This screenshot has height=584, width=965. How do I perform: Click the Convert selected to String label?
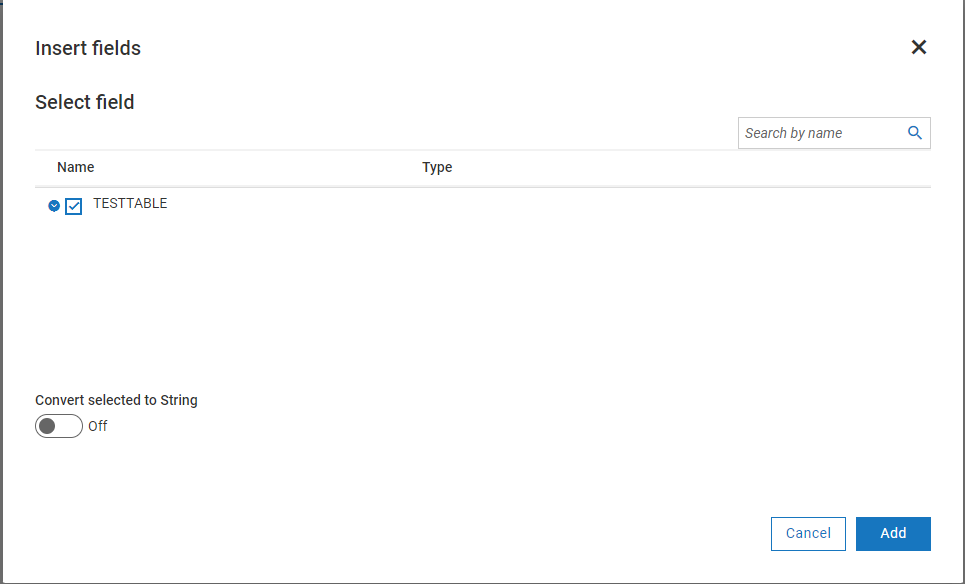click(116, 400)
